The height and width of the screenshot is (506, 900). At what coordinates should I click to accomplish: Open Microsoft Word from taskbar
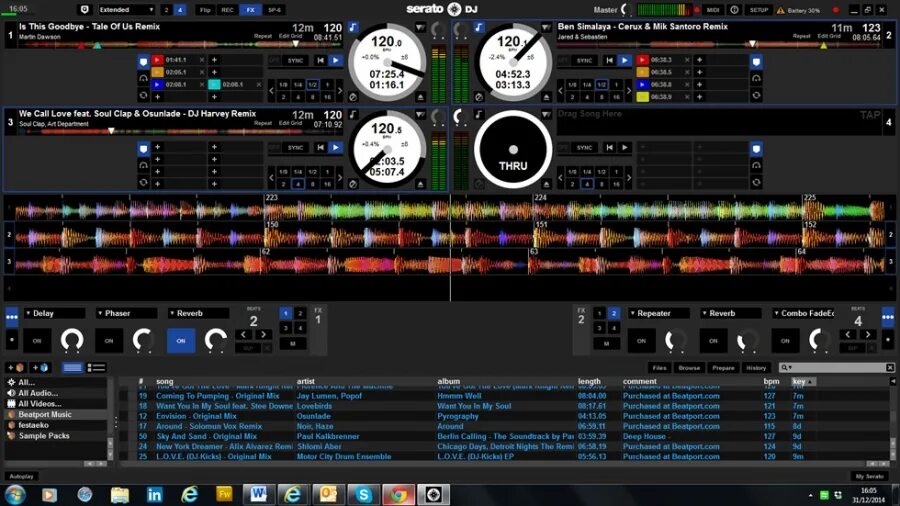click(x=258, y=495)
